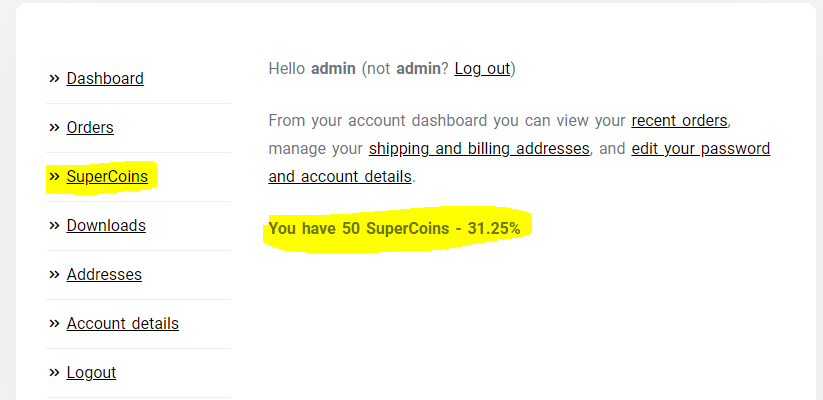Image resolution: width=823 pixels, height=400 pixels.
Task: Click the chevron icon beside SuperCoins
Action: 54,177
